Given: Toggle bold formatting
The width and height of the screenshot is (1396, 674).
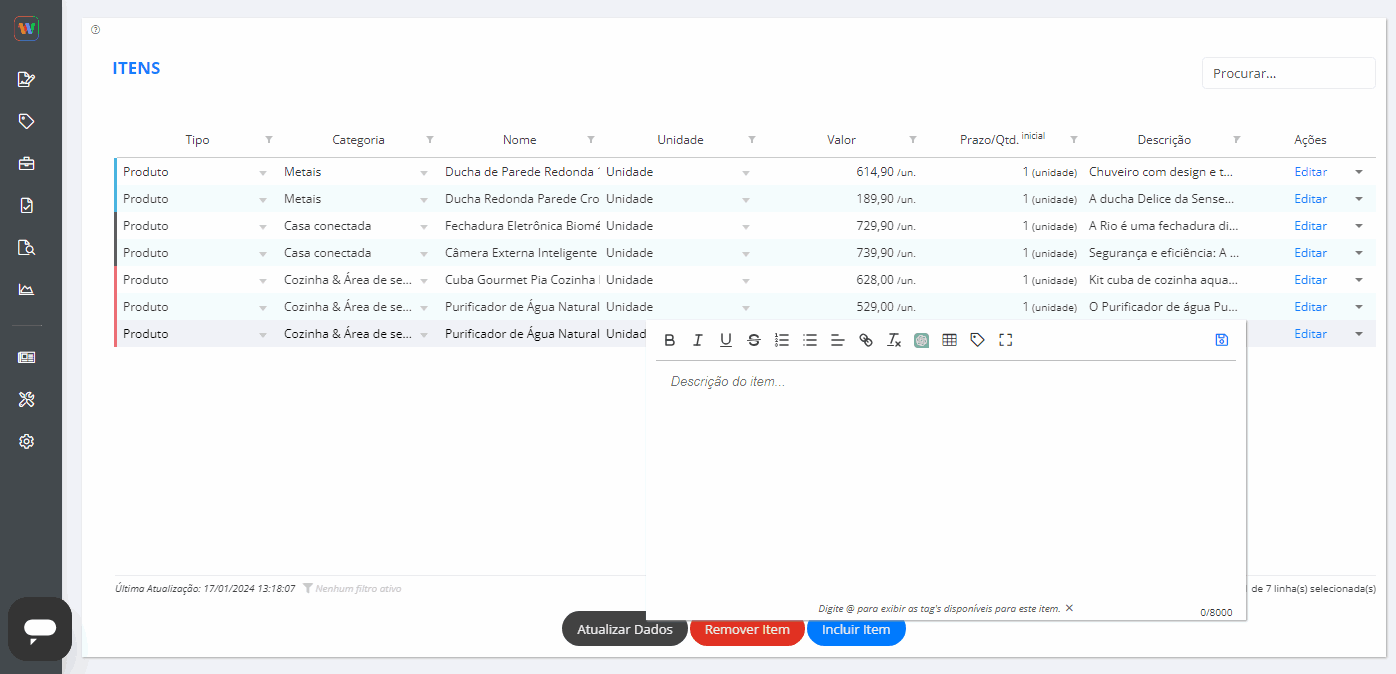Looking at the screenshot, I should [670, 340].
